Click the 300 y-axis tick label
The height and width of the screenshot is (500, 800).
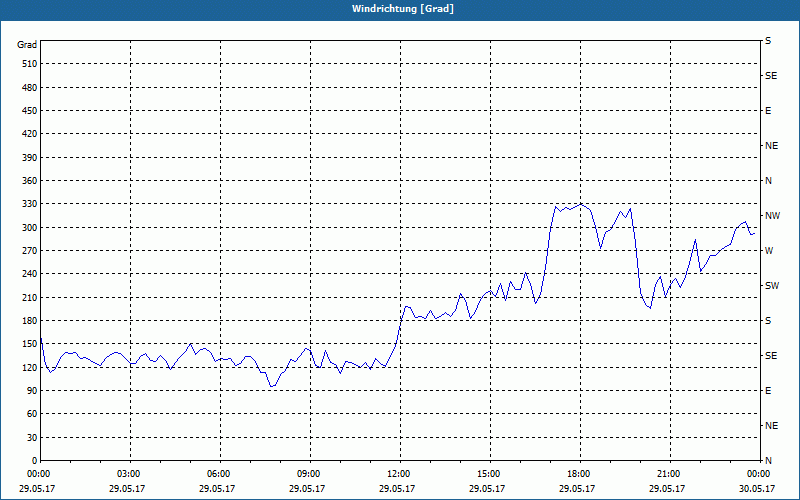30,228
